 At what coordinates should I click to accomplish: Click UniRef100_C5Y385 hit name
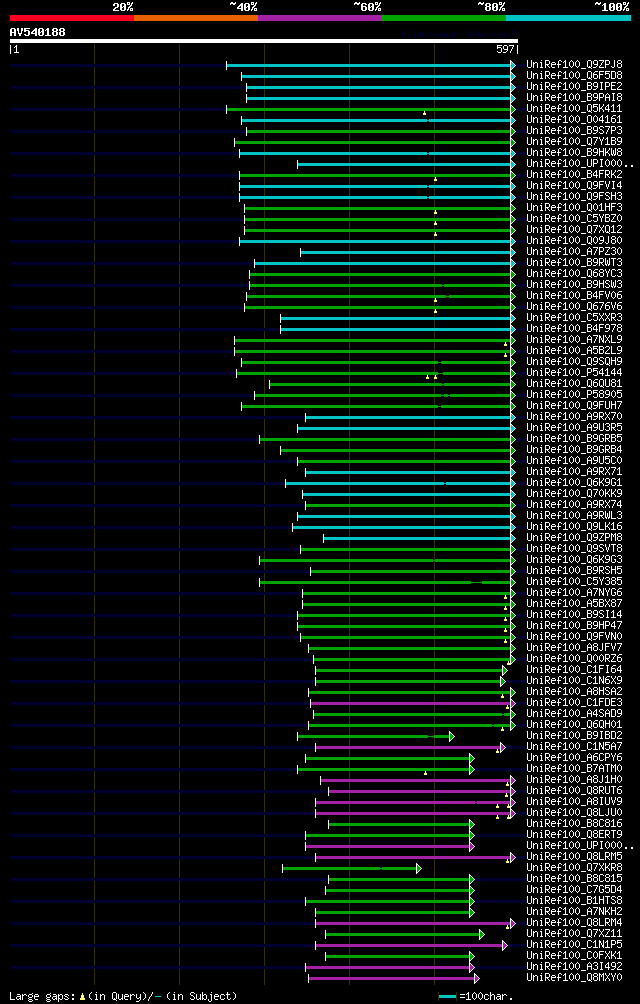(574, 581)
